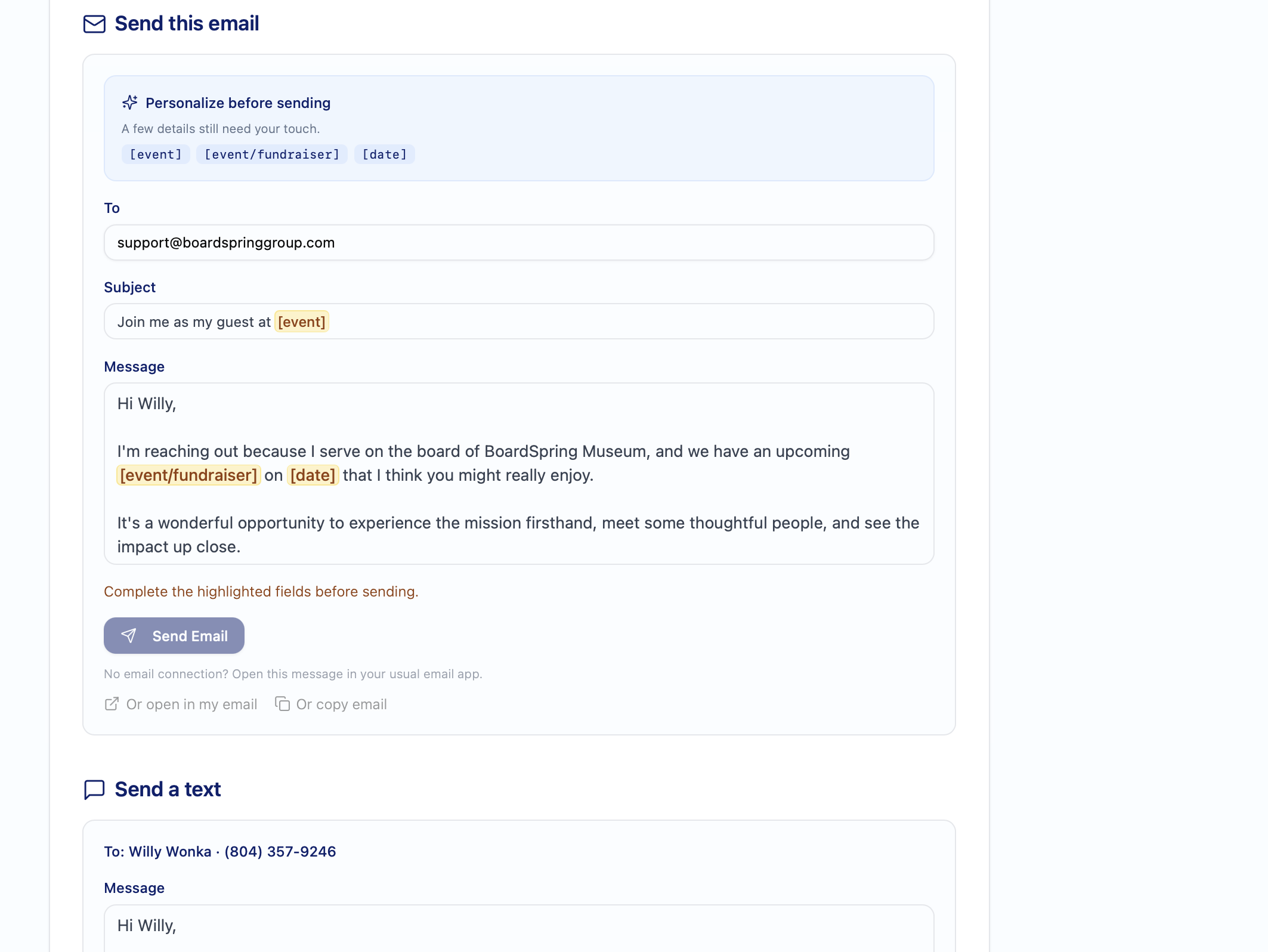Click the Subject label
The image size is (1268, 952).
point(129,288)
